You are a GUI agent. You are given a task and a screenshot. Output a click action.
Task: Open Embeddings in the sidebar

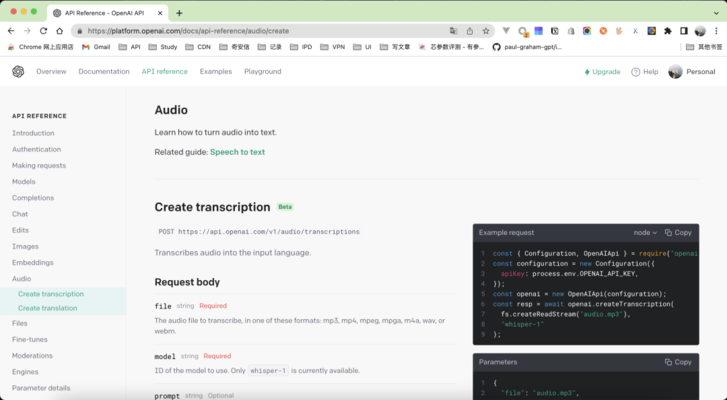pos(33,262)
